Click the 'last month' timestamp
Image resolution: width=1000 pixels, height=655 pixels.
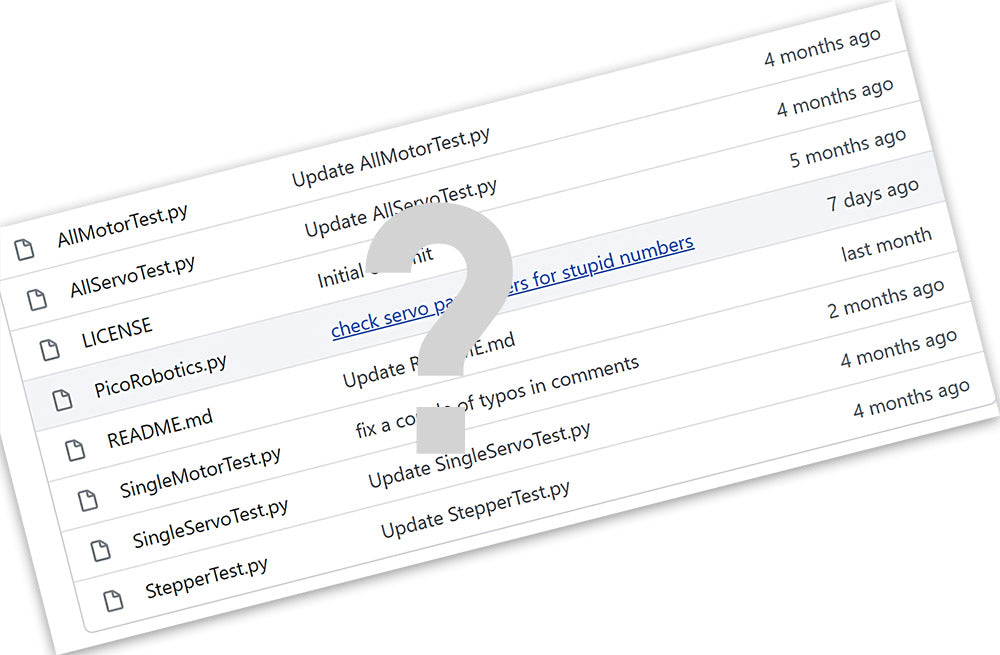pos(886,244)
